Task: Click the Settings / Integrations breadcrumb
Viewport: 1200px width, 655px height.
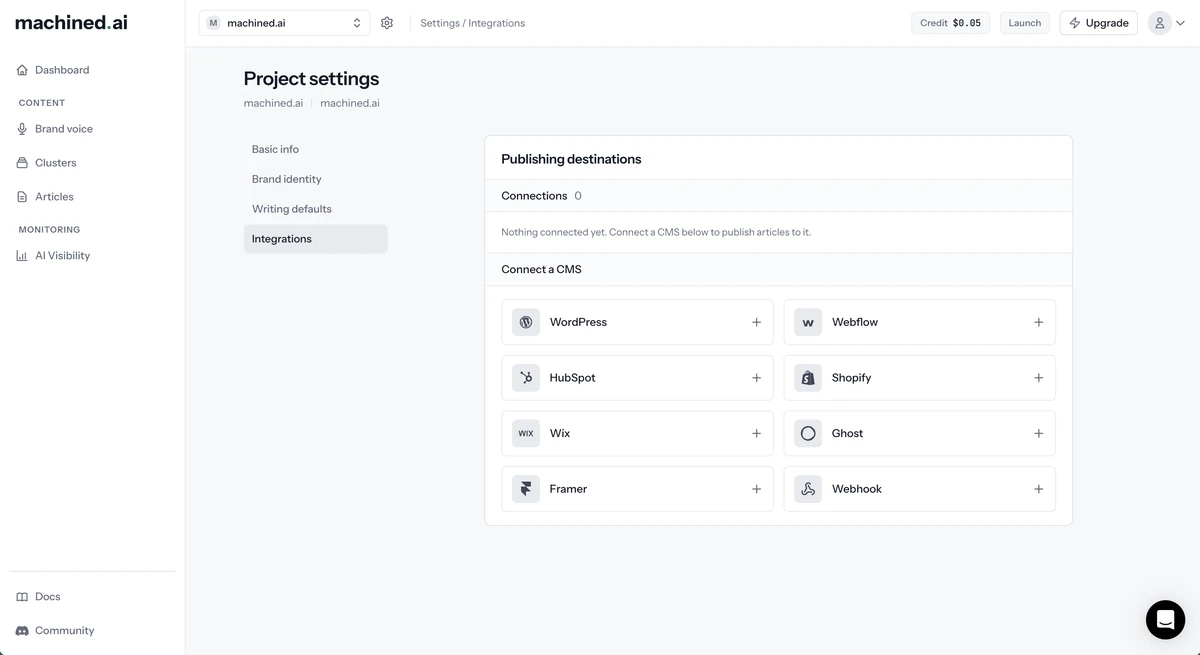Action: [472, 23]
